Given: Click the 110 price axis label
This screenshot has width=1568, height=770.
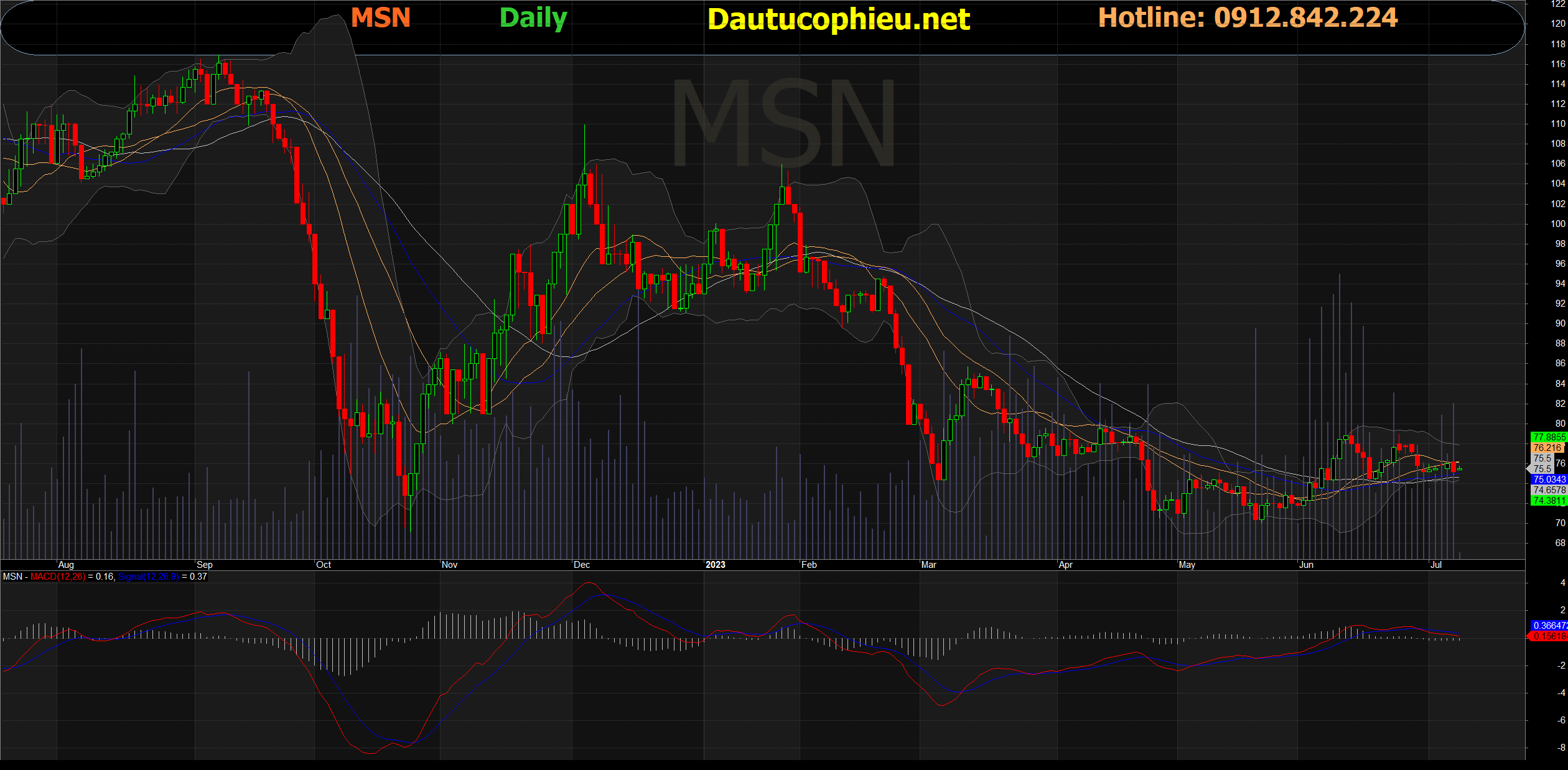Looking at the screenshot, I should [x=1558, y=124].
